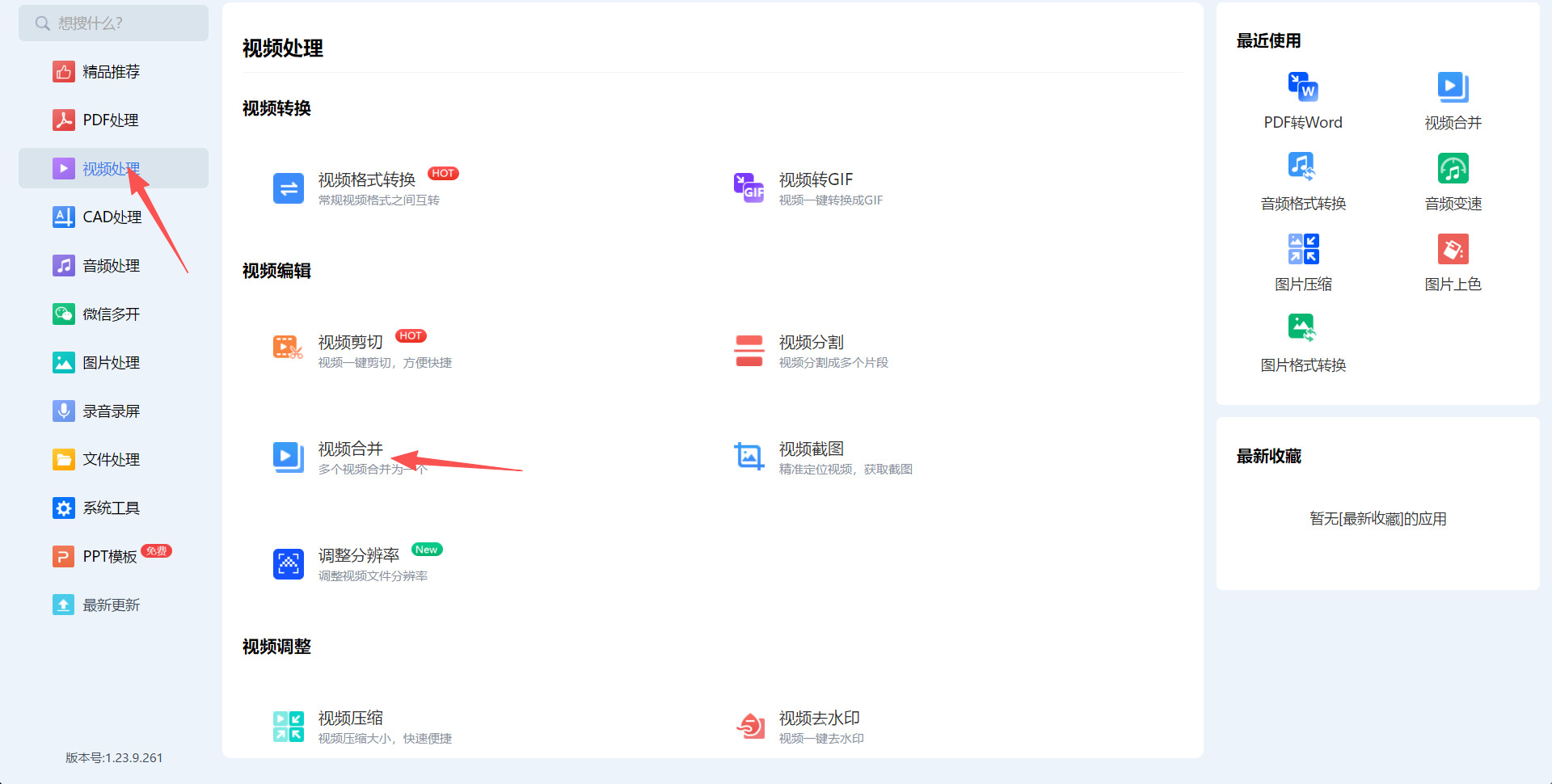Open the 视频去水印 tool icon
This screenshot has height=784, width=1552.
[749, 727]
